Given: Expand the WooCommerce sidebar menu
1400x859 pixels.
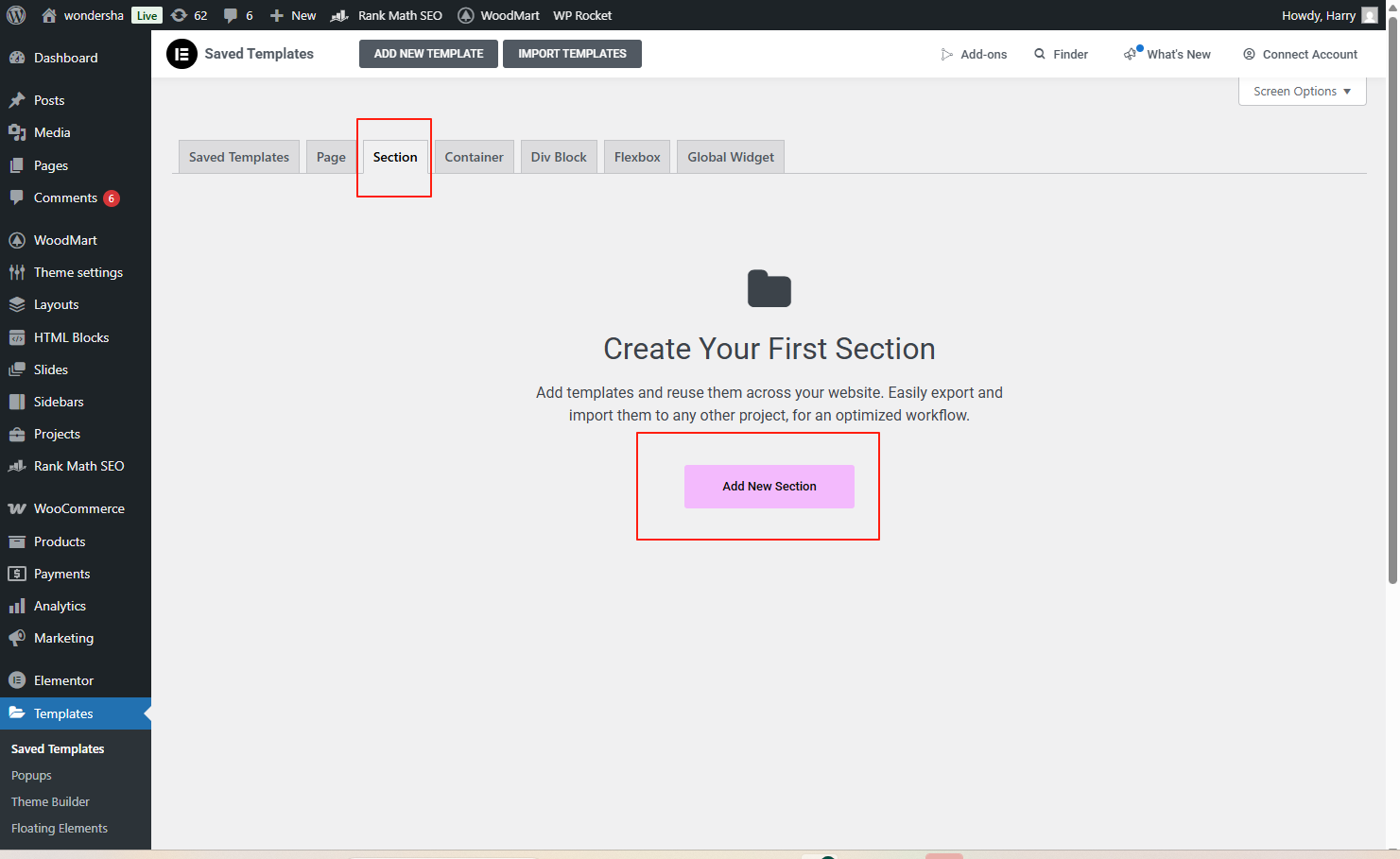Looking at the screenshot, I should (x=78, y=508).
